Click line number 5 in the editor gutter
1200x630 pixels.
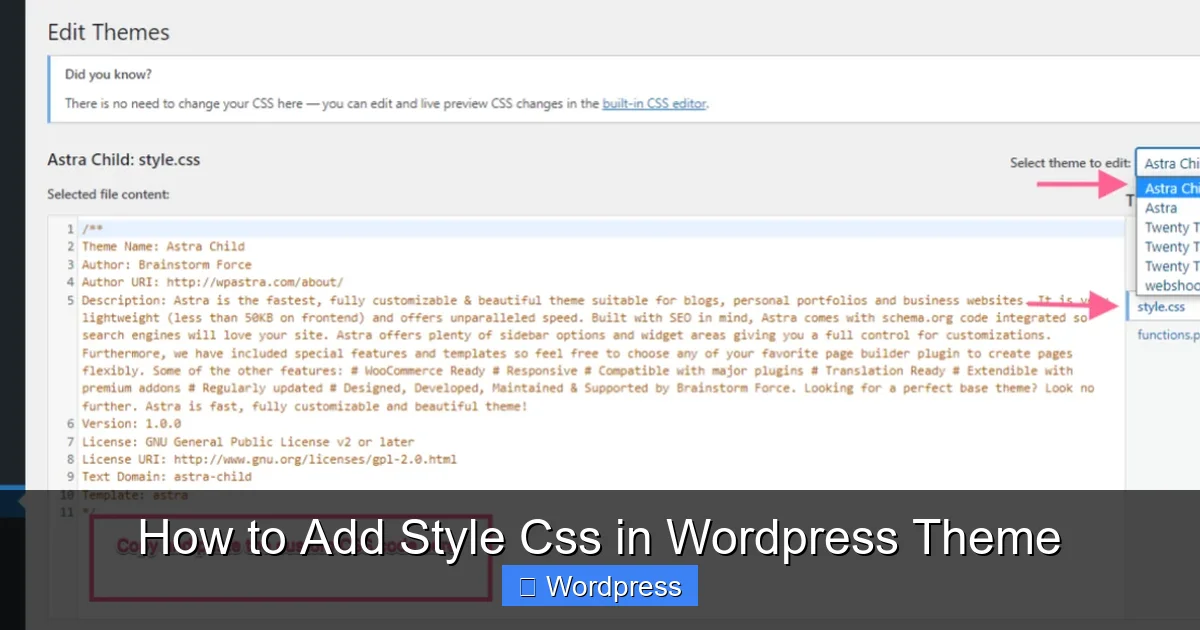point(69,299)
